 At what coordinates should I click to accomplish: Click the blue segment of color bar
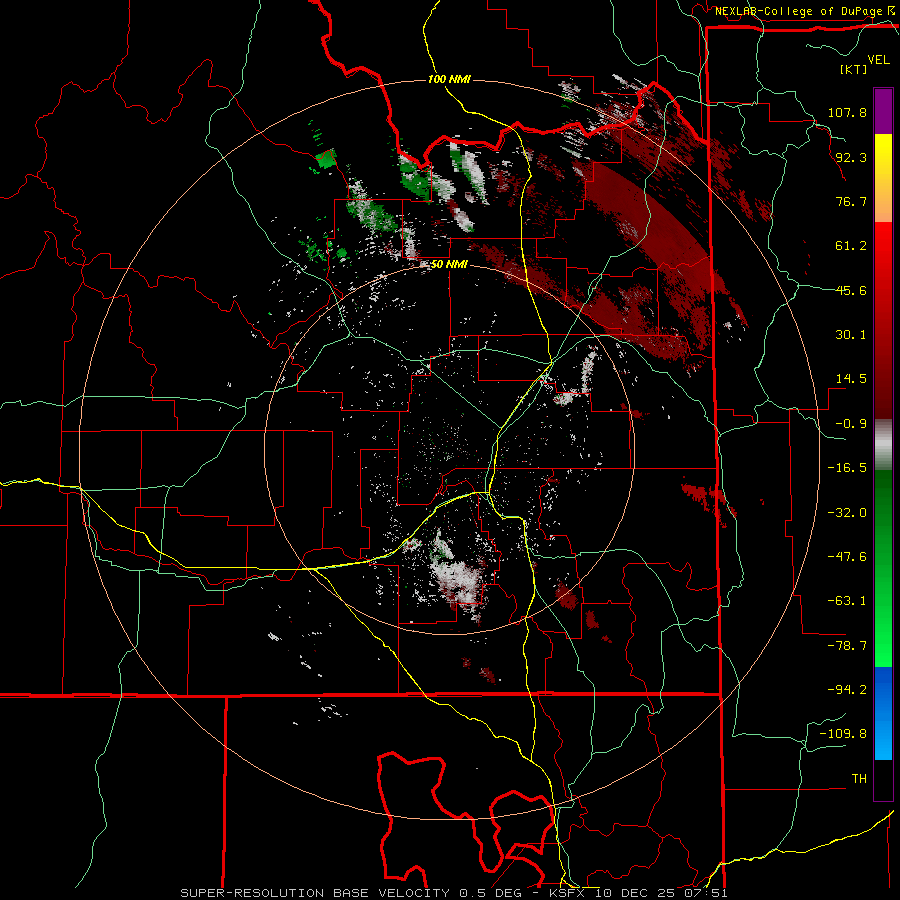pyautogui.click(x=883, y=713)
